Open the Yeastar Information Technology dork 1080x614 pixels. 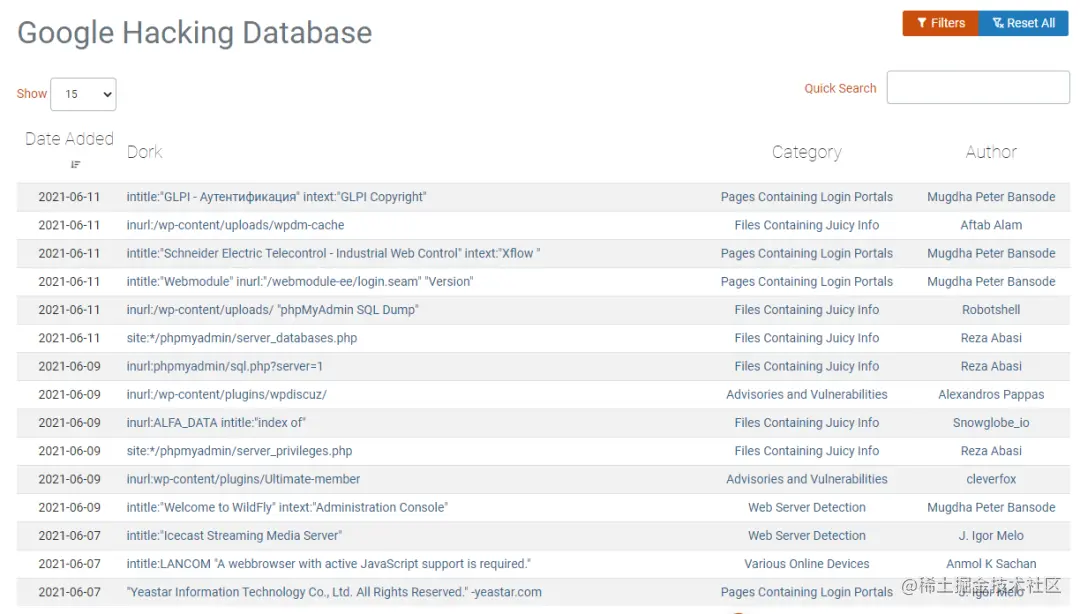tap(334, 592)
